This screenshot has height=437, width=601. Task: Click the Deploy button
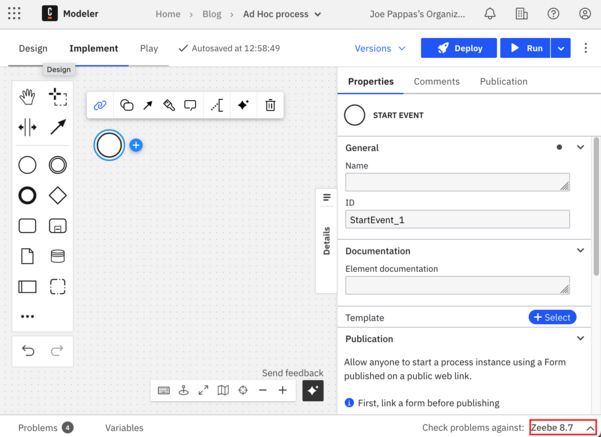(x=459, y=48)
